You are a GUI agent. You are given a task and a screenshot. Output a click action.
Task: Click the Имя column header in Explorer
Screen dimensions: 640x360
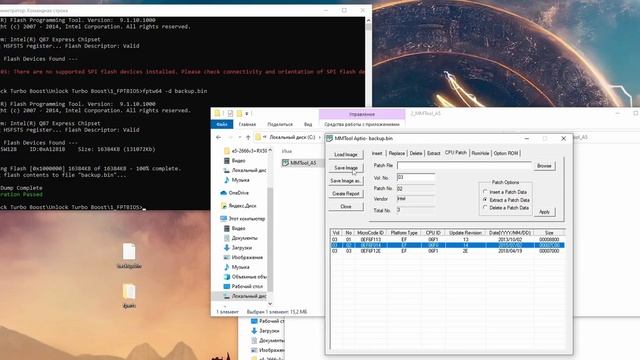click(287, 151)
